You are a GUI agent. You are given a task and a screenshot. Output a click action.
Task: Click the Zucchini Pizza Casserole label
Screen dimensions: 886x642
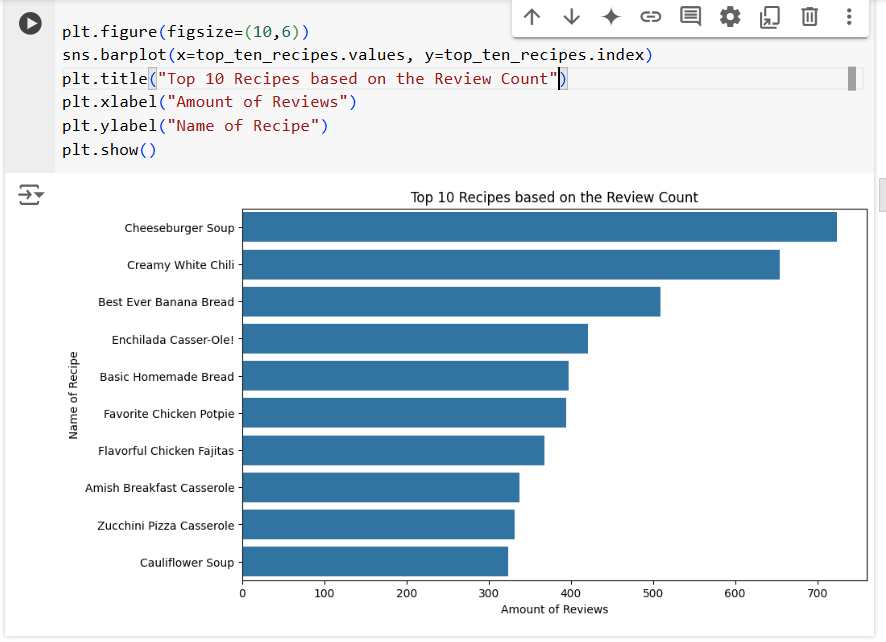pyautogui.click(x=166, y=526)
